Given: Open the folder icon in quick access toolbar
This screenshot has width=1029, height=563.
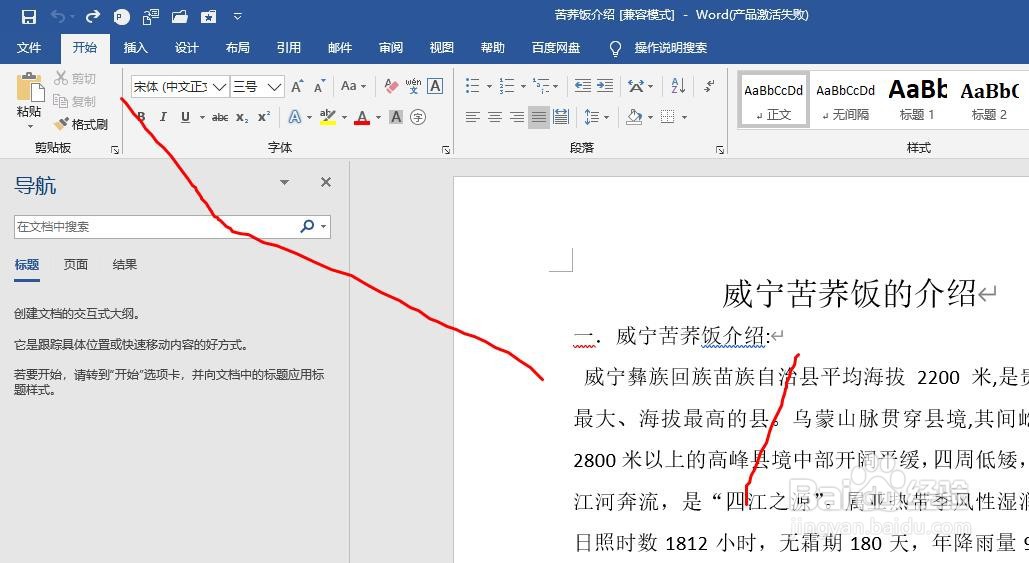Looking at the screenshot, I should point(180,16).
